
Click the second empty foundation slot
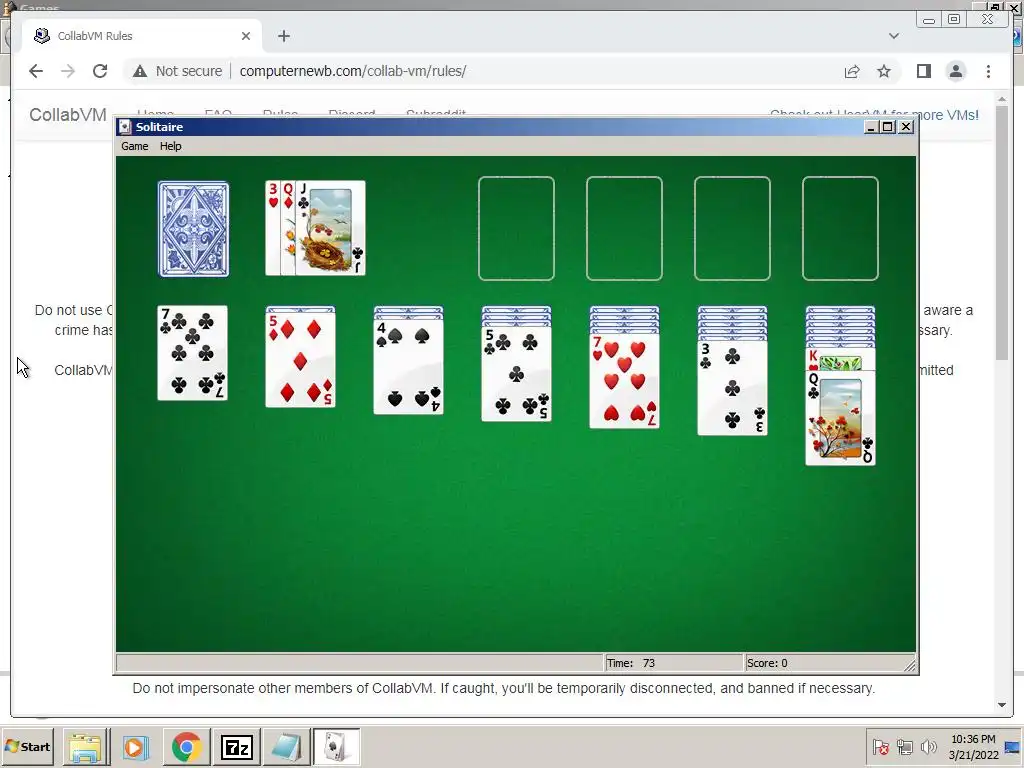[x=624, y=229]
